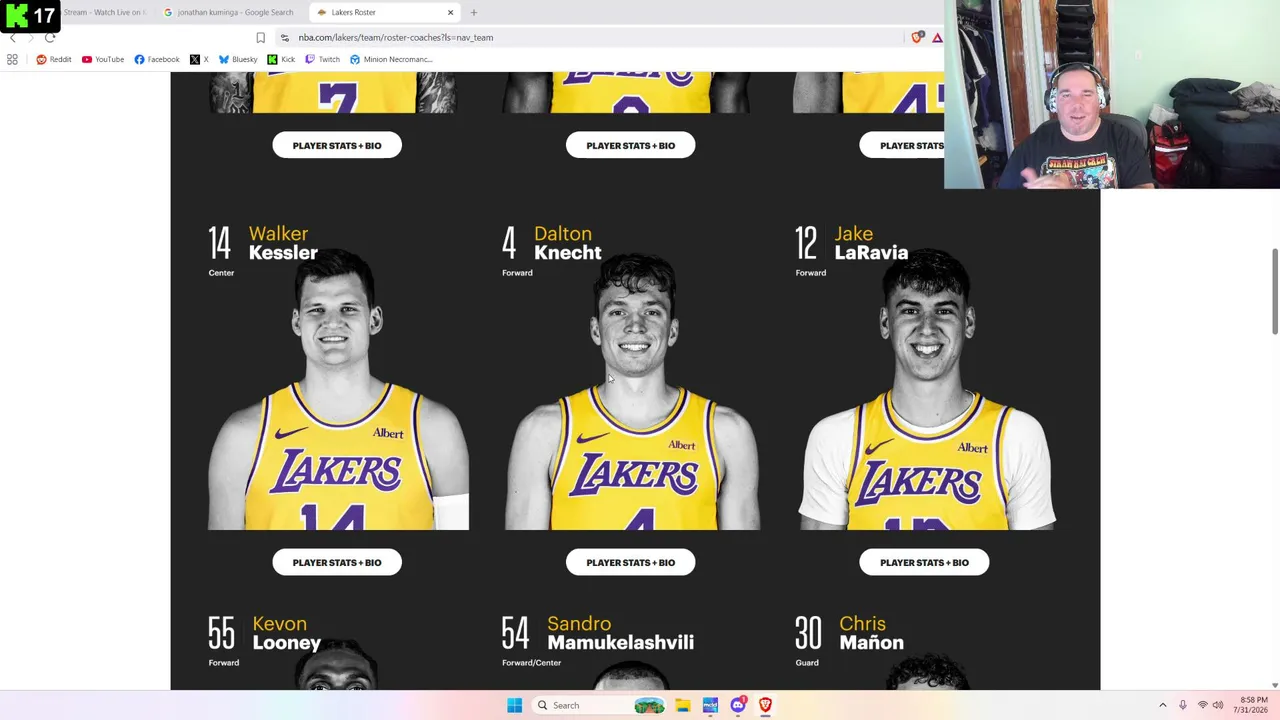View site information icon in address bar
The height and width of the screenshot is (720, 1280).
click(285, 37)
